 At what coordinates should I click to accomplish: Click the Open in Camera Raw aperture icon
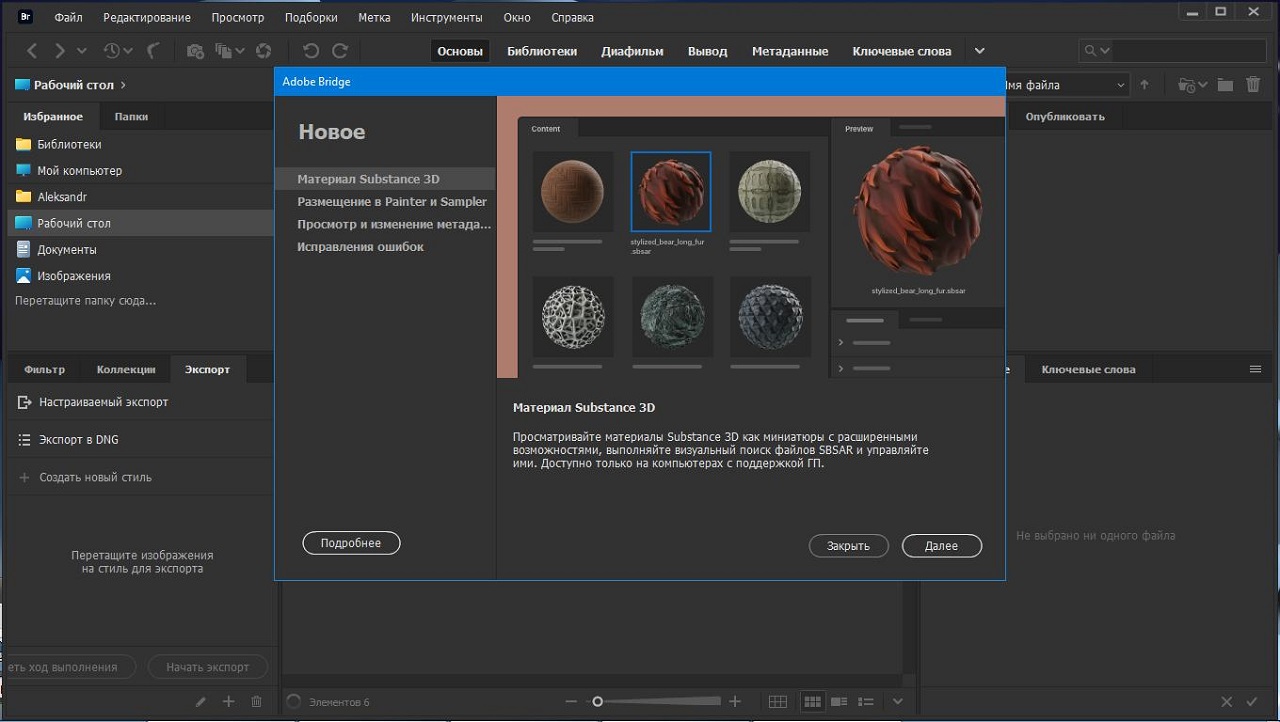(x=264, y=51)
